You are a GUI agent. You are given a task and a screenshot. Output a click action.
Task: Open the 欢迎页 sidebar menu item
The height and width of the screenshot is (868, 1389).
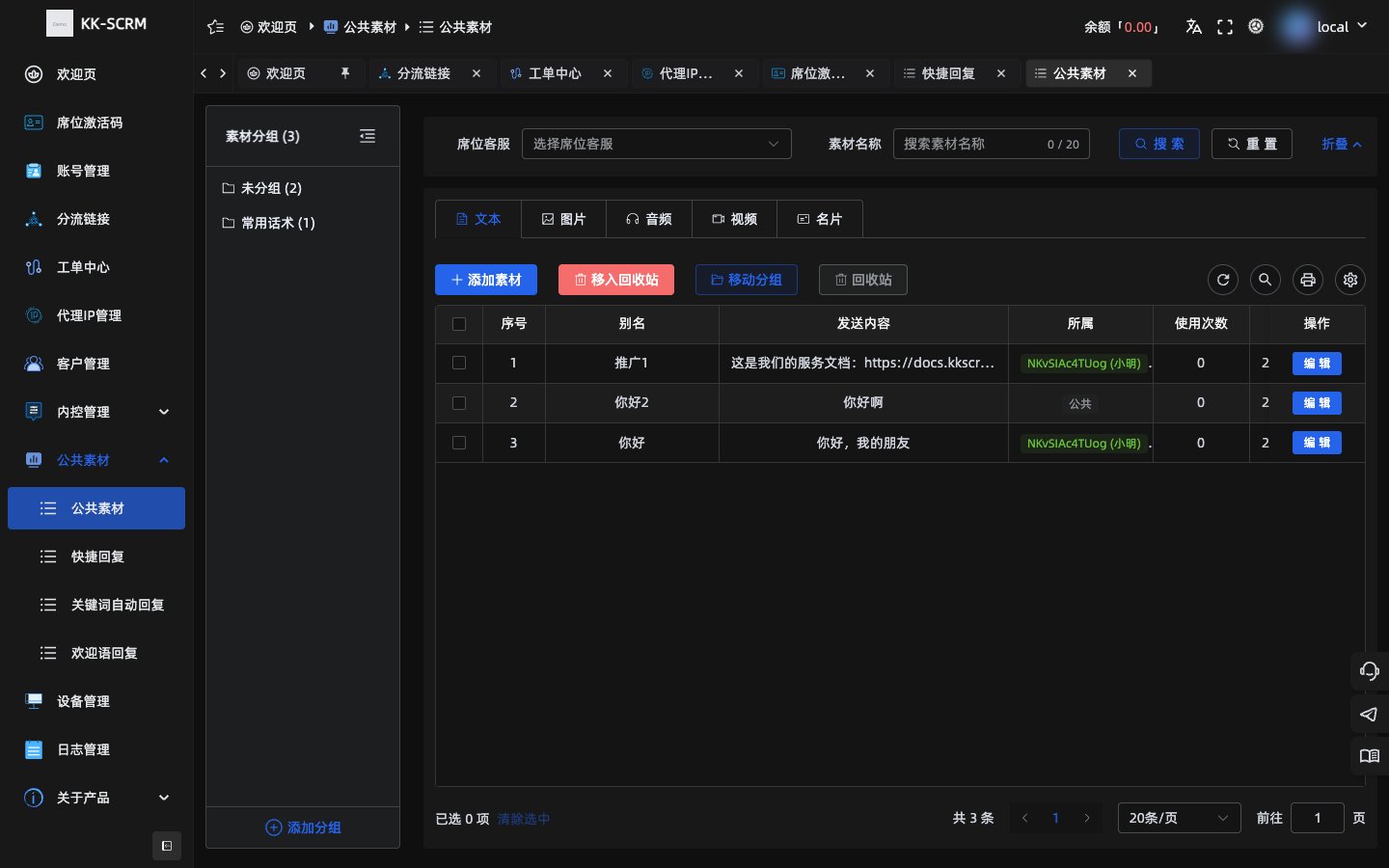96,74
